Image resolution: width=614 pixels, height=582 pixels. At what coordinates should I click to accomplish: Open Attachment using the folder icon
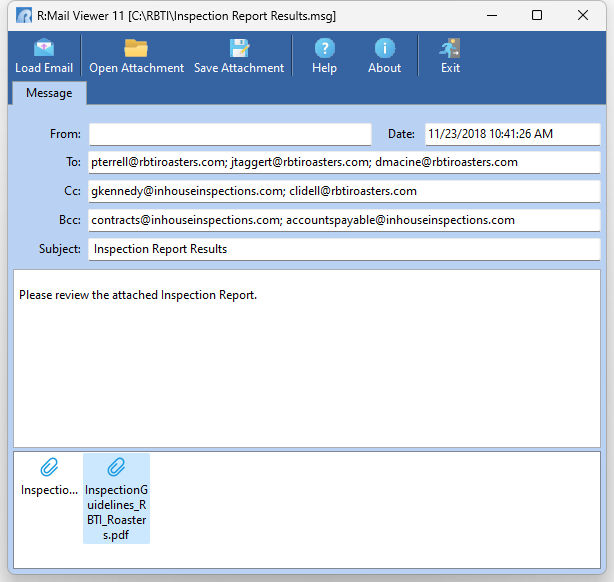[136, 48]
